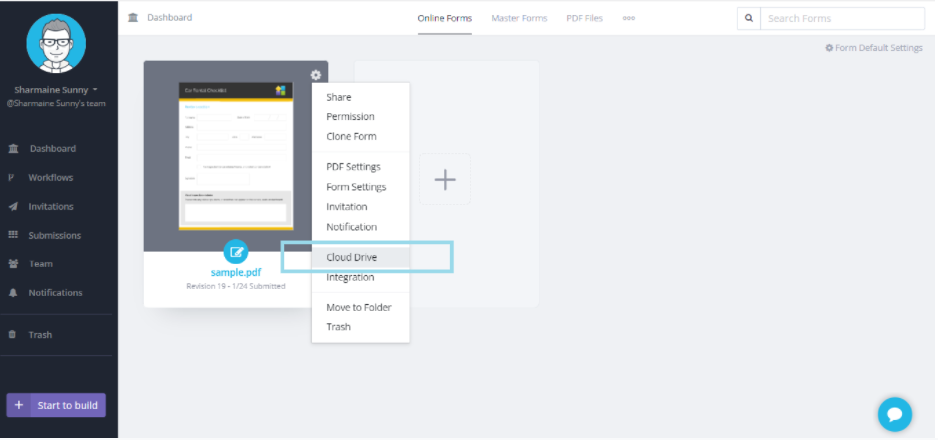Select PDF Settings menu entry
The height and width of the screenshot is (440, 938).
click(353, 167)
